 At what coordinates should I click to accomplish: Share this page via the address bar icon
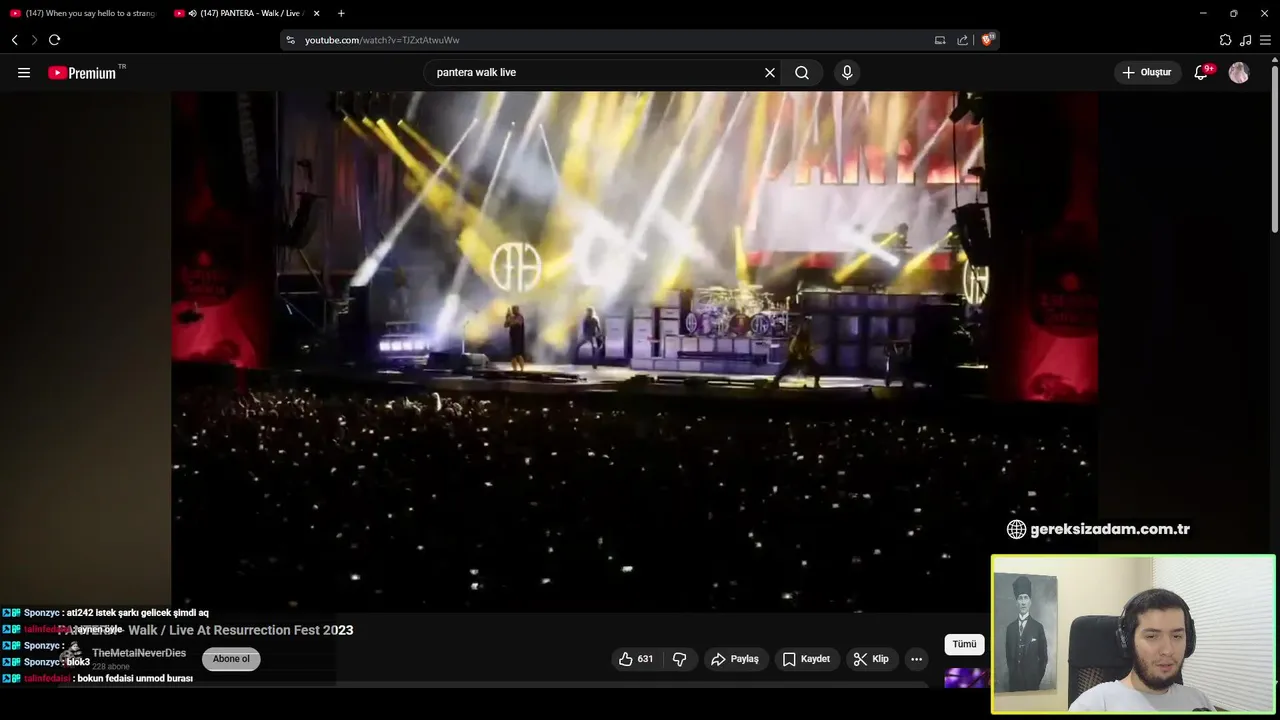pyautogui.click(x=963, y=40)
